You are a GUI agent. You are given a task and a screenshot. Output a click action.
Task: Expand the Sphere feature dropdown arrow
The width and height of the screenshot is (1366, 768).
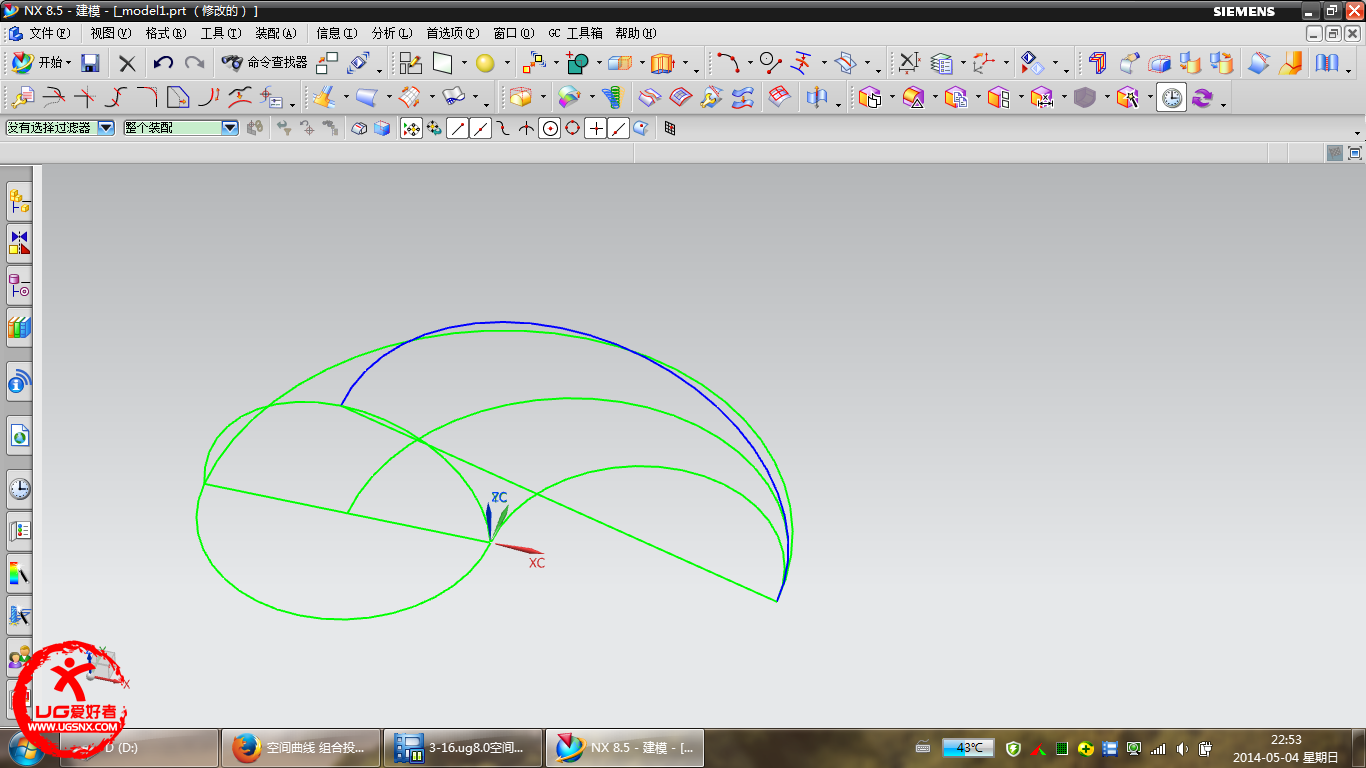[x=505, y=64]
